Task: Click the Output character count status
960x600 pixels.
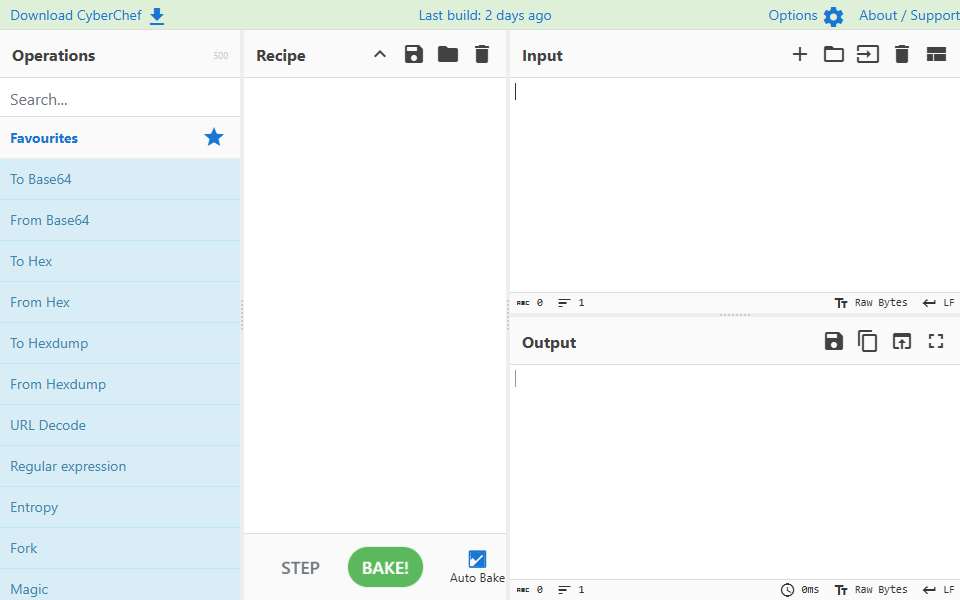Action: tap(530, 590)
